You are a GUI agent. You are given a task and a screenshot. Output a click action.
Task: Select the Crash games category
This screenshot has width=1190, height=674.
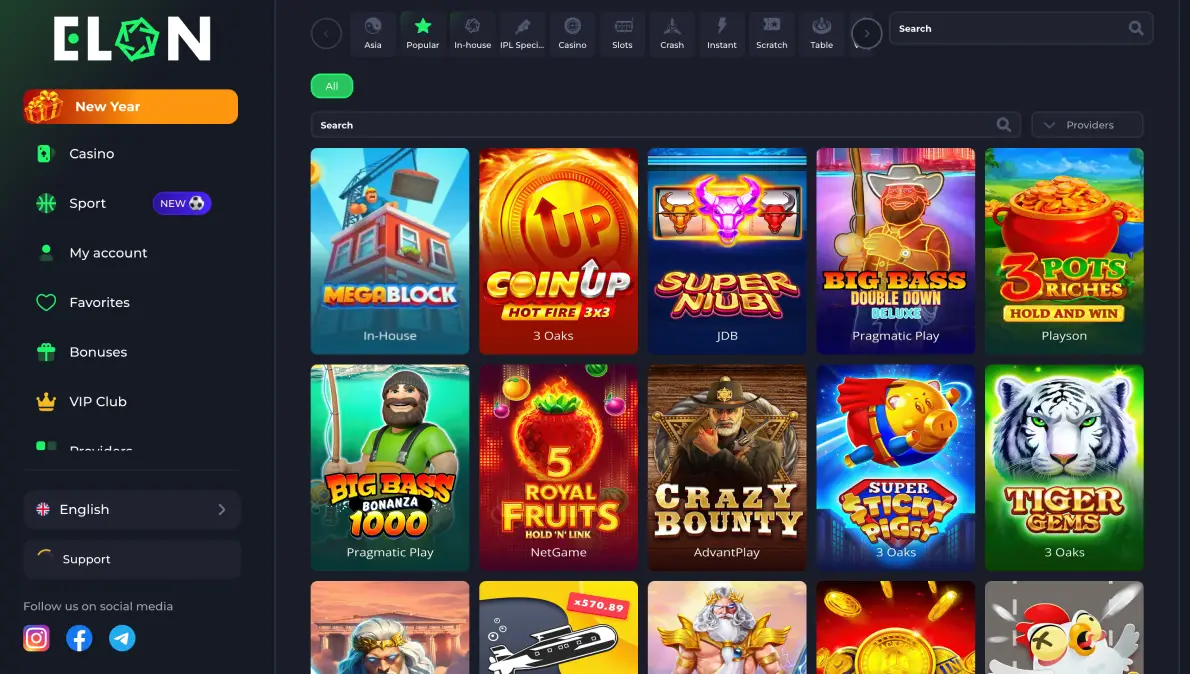[672, 33]
